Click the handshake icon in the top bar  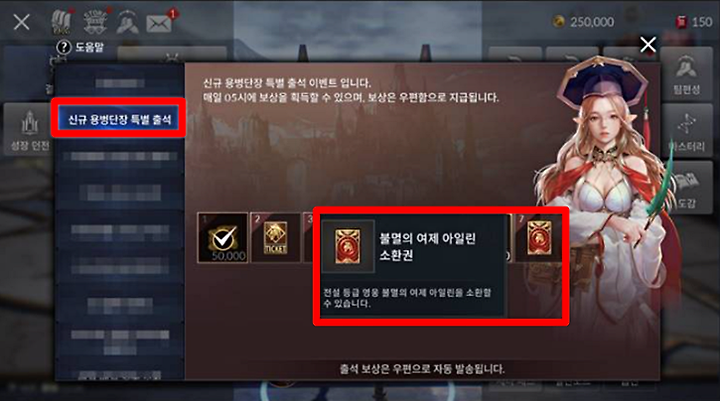coord(127,23)
